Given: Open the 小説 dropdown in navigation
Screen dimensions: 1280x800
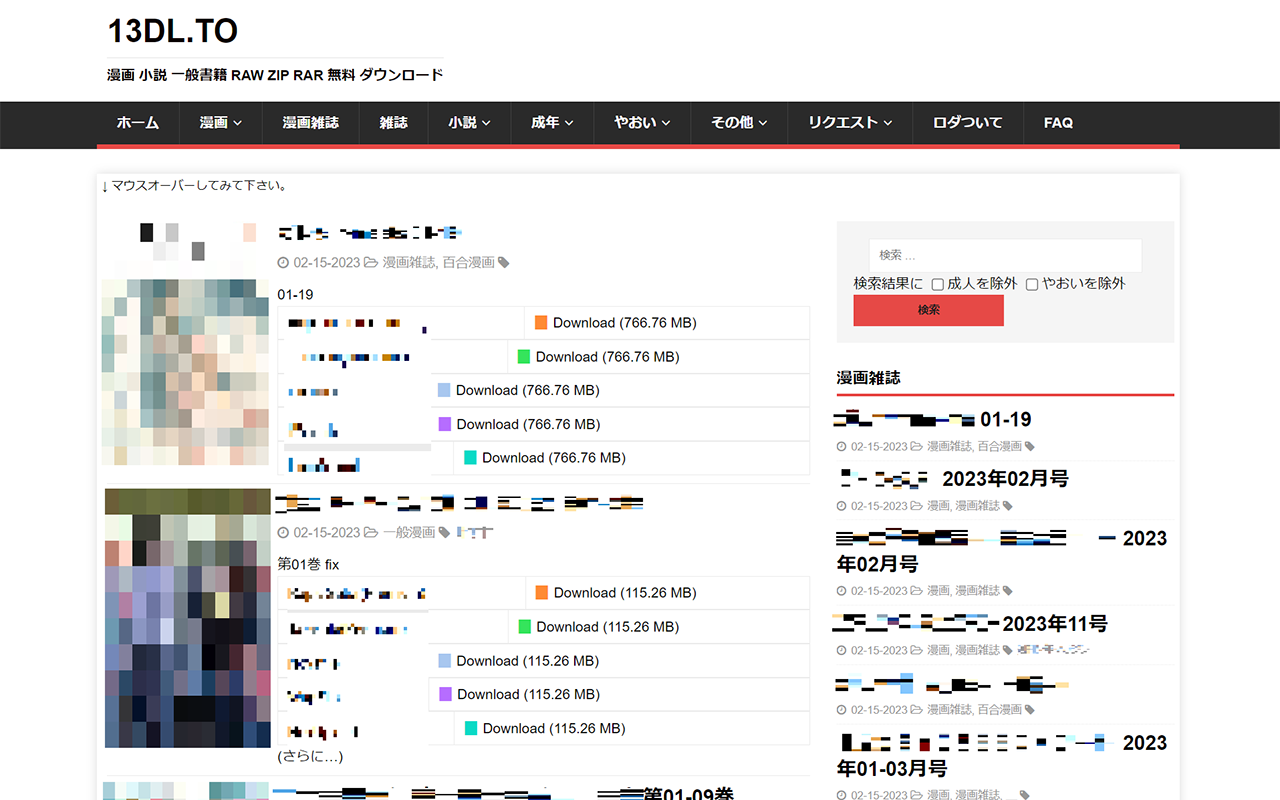Looking at the screenshot, I should point(469,123).
